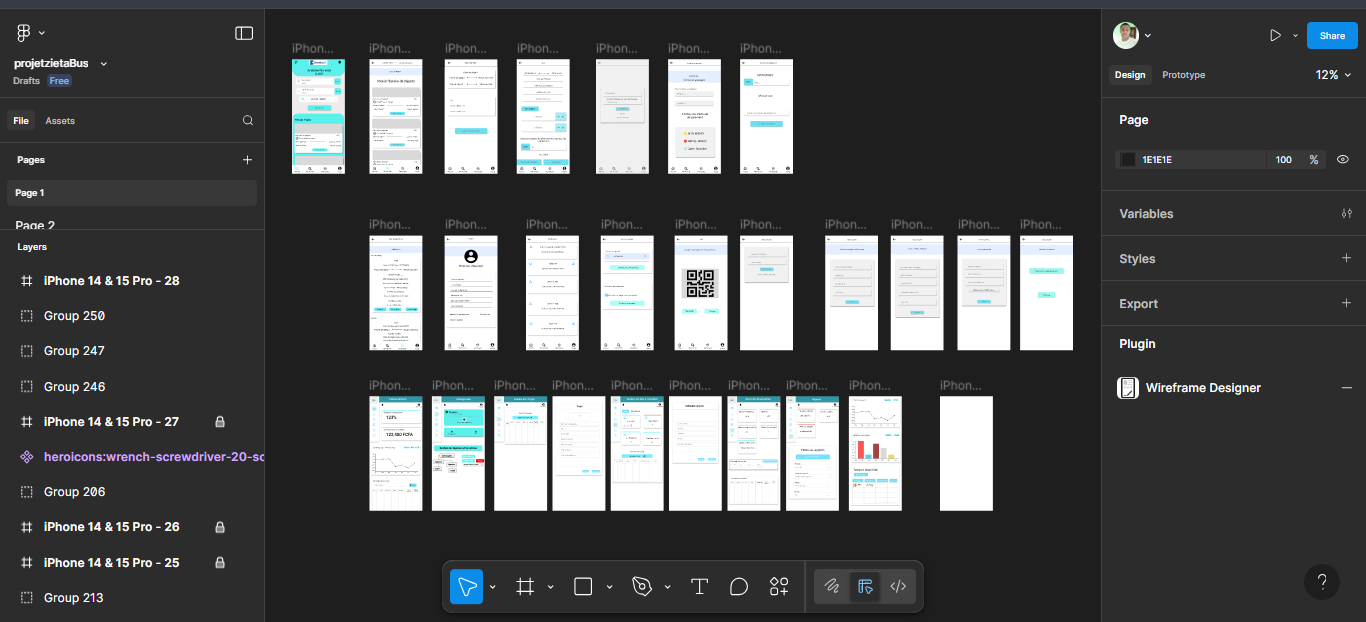Start presentation with the play icon
This screenshot has width=1366, height=622.
tap(1277, 35)
